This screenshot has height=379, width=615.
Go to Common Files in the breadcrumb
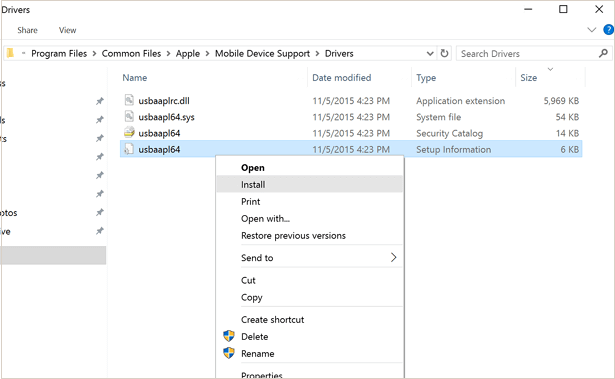click(x=131, y=53)
